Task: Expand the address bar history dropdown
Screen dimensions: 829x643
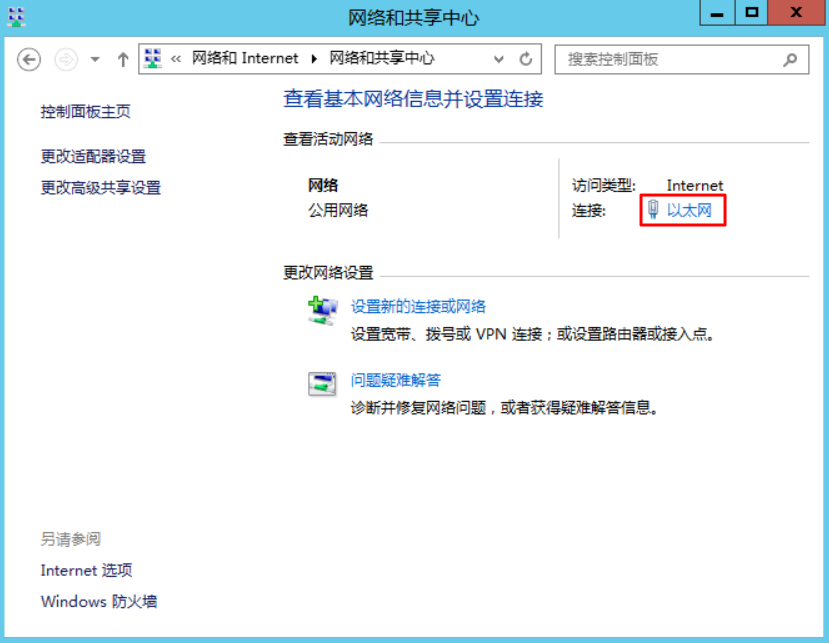Action: [x=499, y=59]
